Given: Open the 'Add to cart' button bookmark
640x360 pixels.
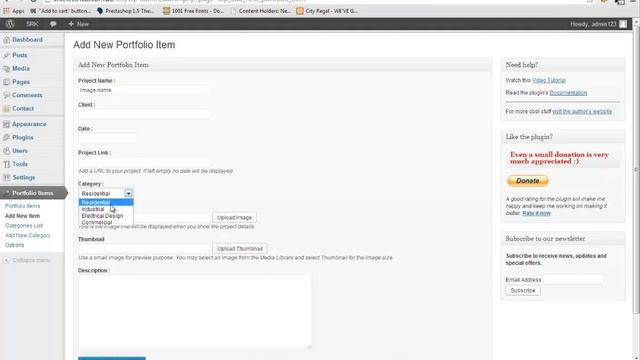Looking at the screenshot, I should (x=61, y=11).
